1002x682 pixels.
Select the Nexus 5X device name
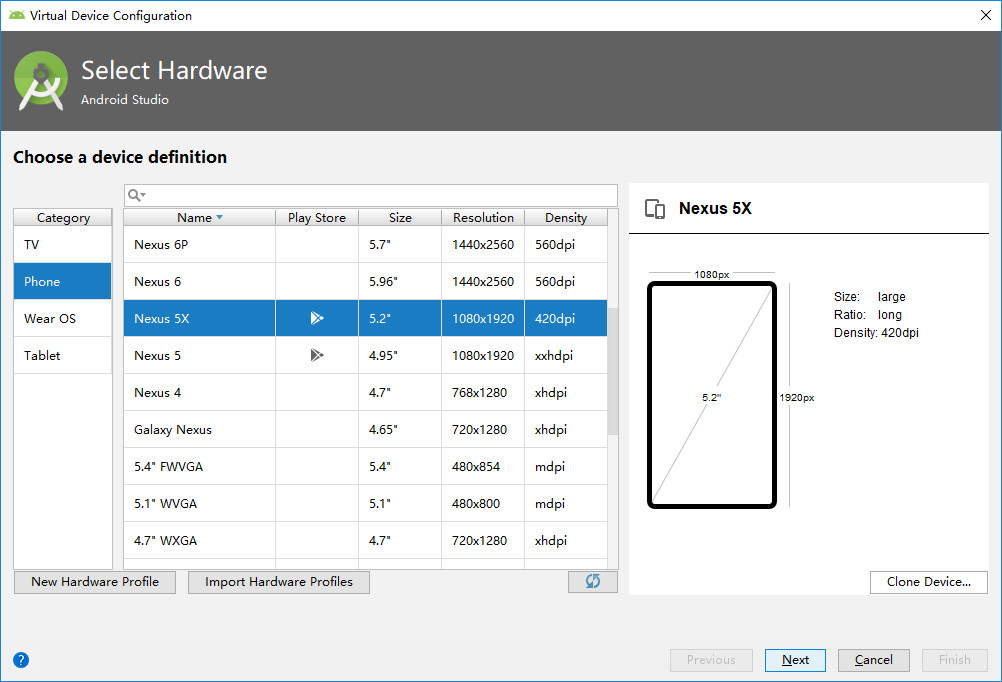162,318
